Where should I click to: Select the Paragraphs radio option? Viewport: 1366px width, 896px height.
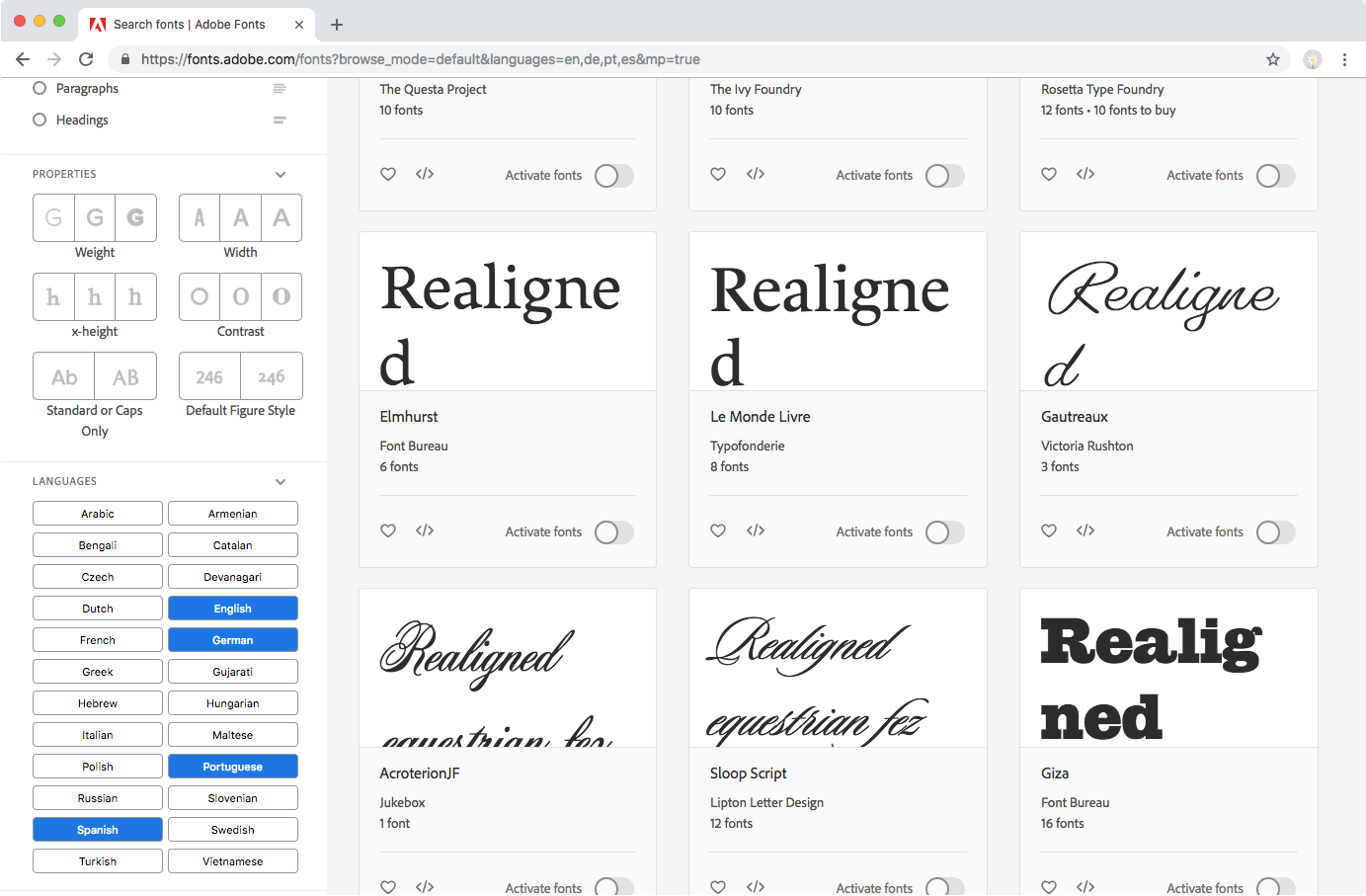coord(40,88)
